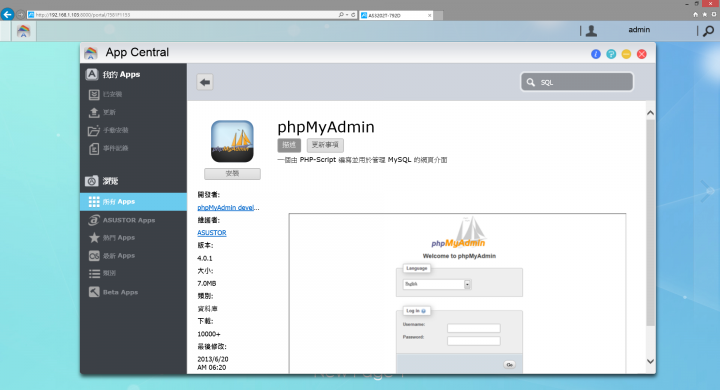Click the ADM desktop logo button

coord(23,31)
